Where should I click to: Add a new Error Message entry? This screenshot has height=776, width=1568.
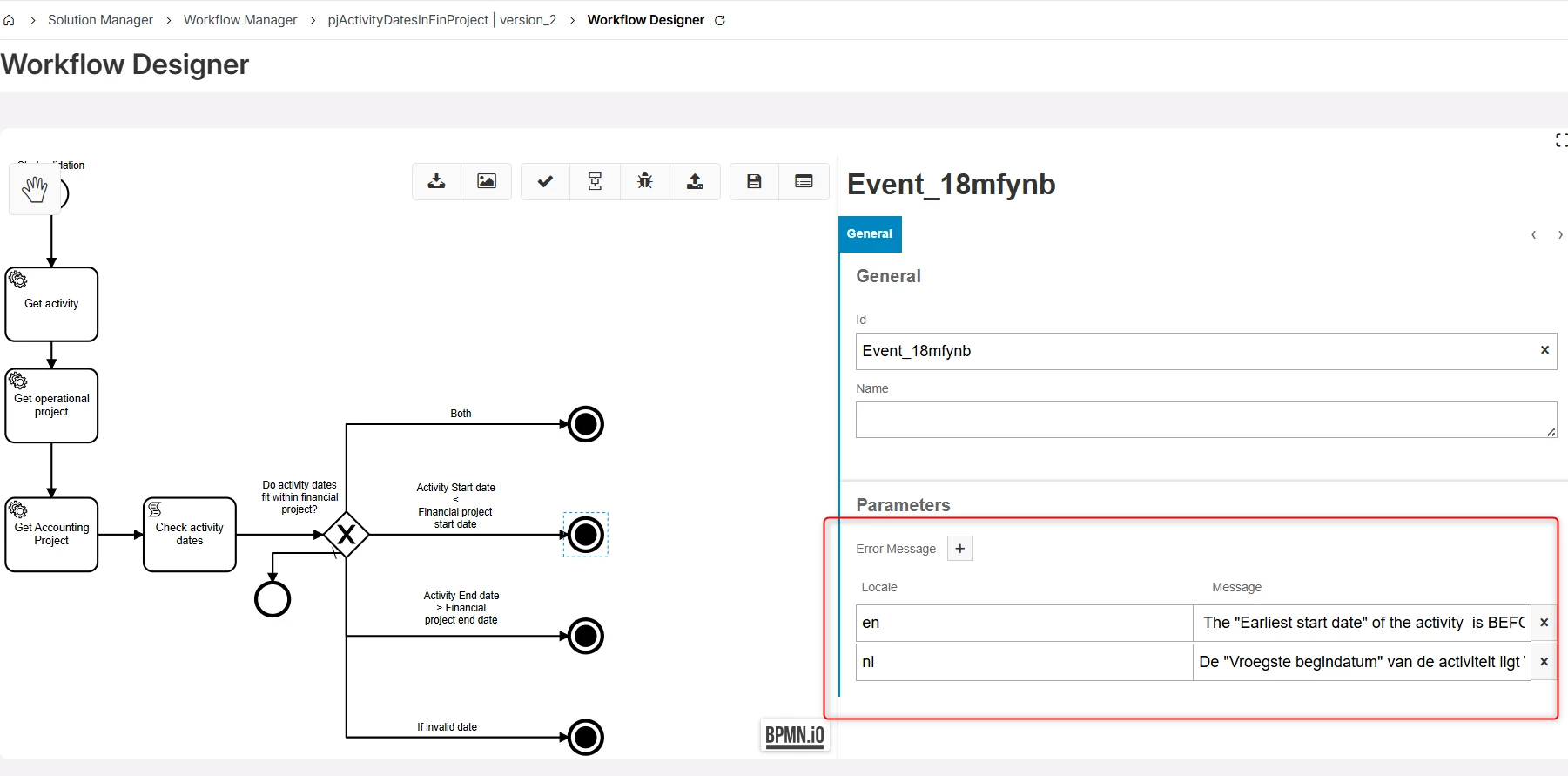(960, 549)
